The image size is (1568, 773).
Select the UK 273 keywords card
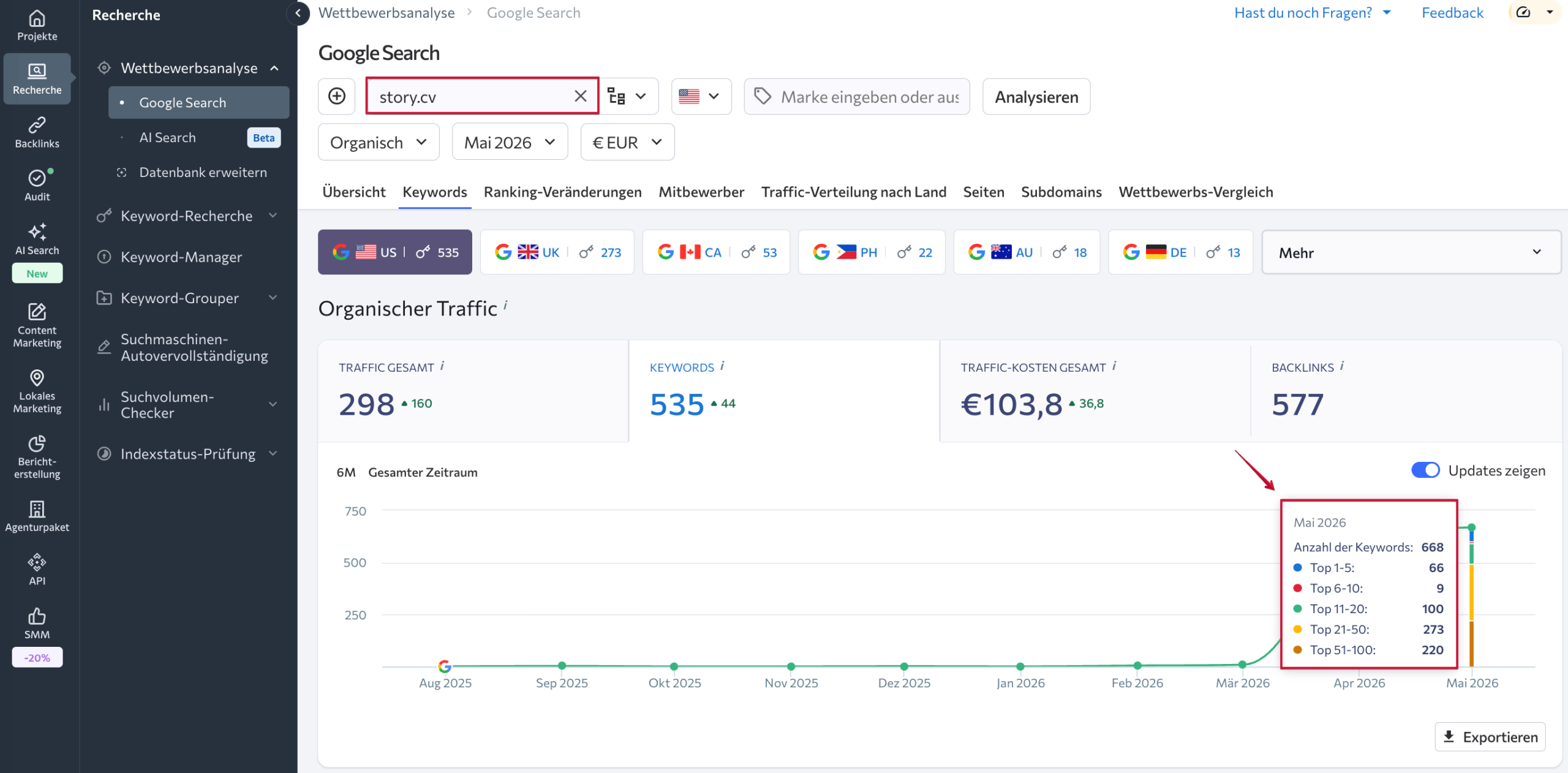557,252
